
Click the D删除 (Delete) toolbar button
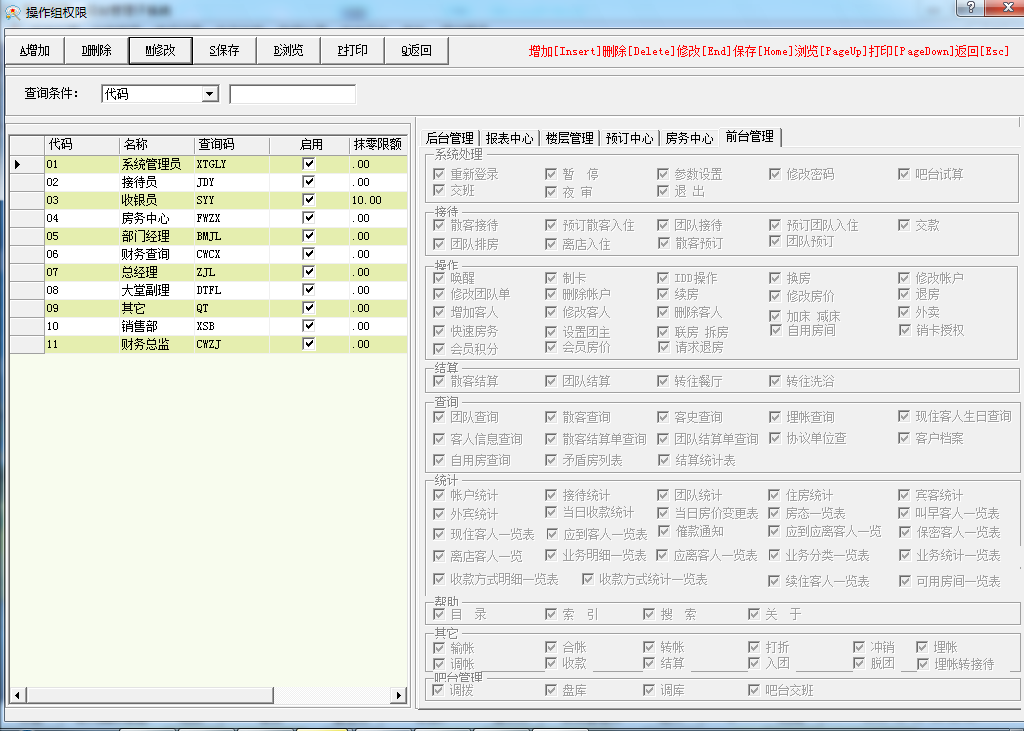[x=97, y=51]
